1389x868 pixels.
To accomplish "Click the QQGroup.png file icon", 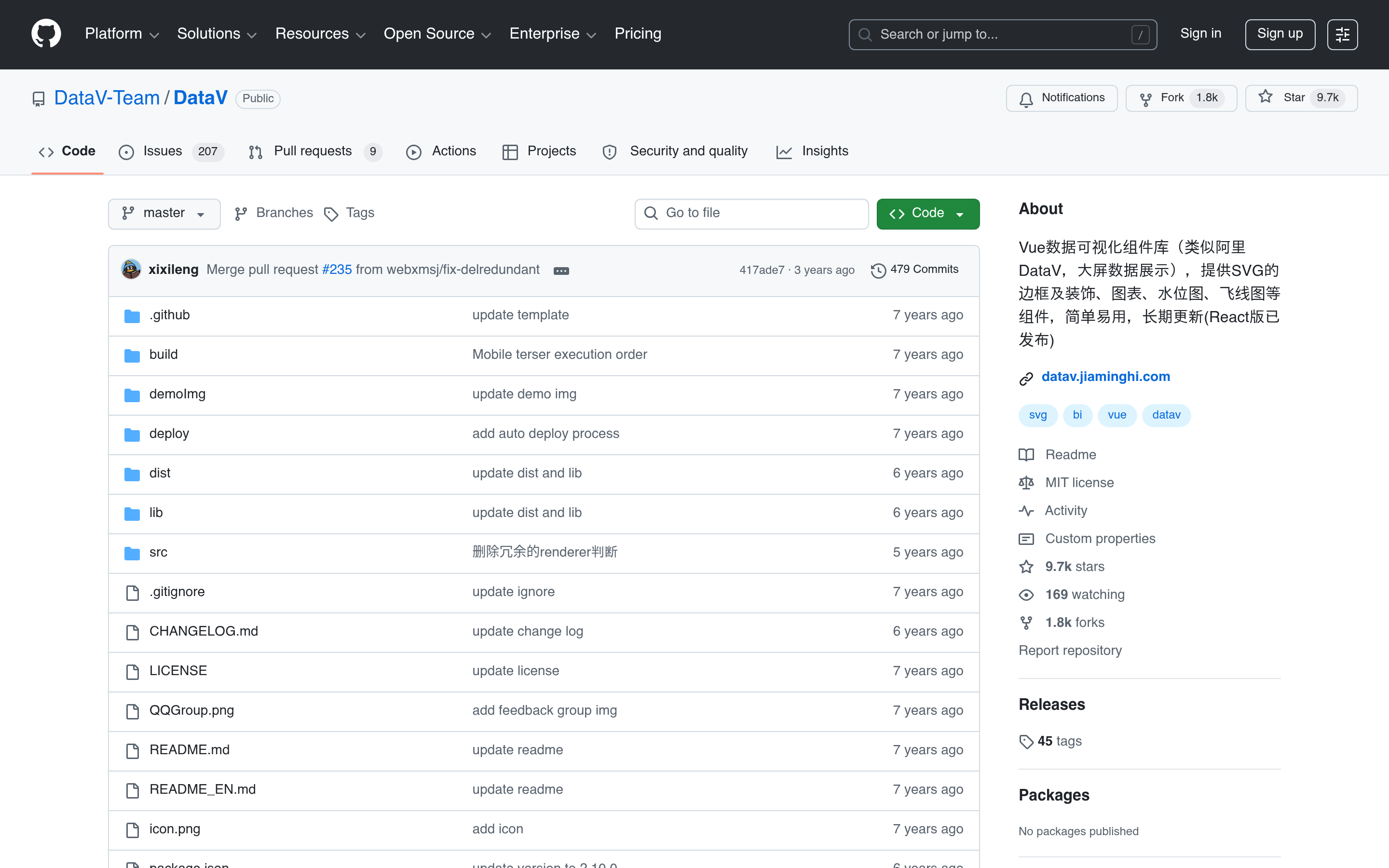I will click(x=132, y=711).
